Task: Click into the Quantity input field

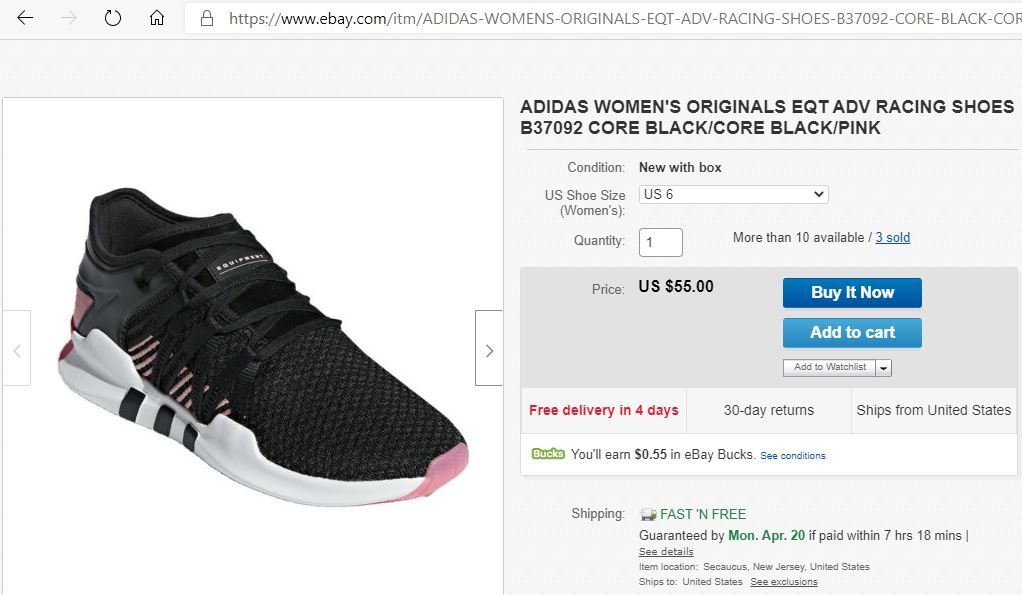Action: click(x=660, y=242)
